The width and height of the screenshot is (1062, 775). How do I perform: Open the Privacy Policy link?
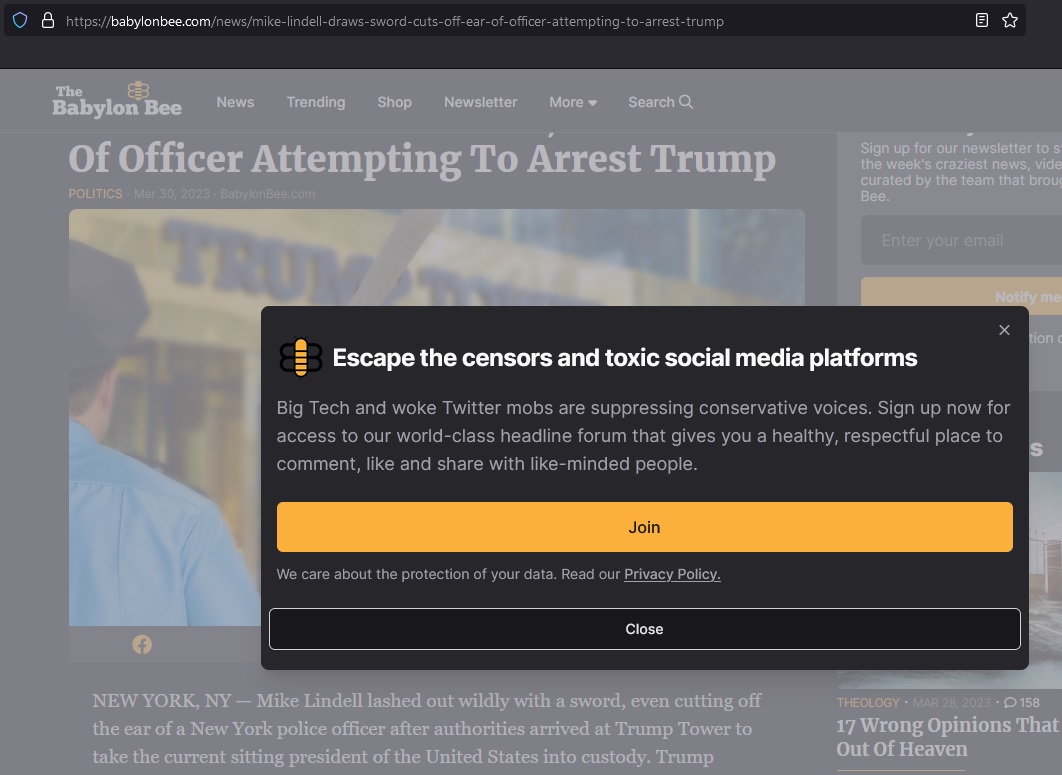(672, 574)
